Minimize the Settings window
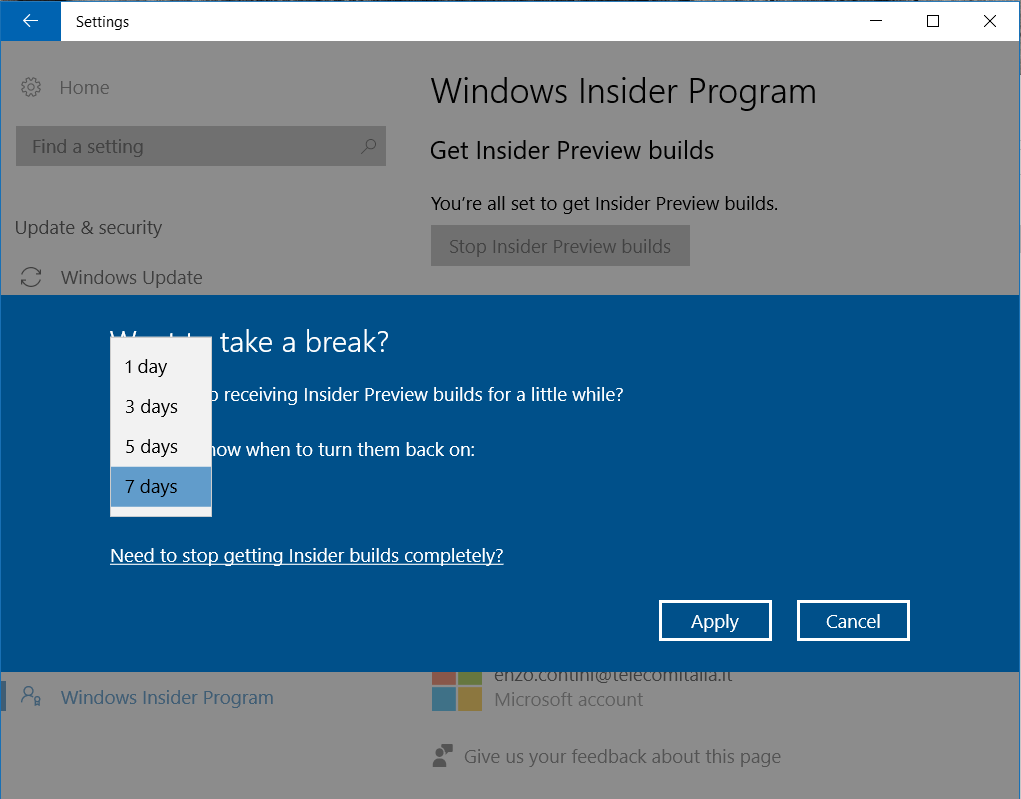Image resolution: width=1021 pixels, height=799 pixels. click(x=875, y=21)
